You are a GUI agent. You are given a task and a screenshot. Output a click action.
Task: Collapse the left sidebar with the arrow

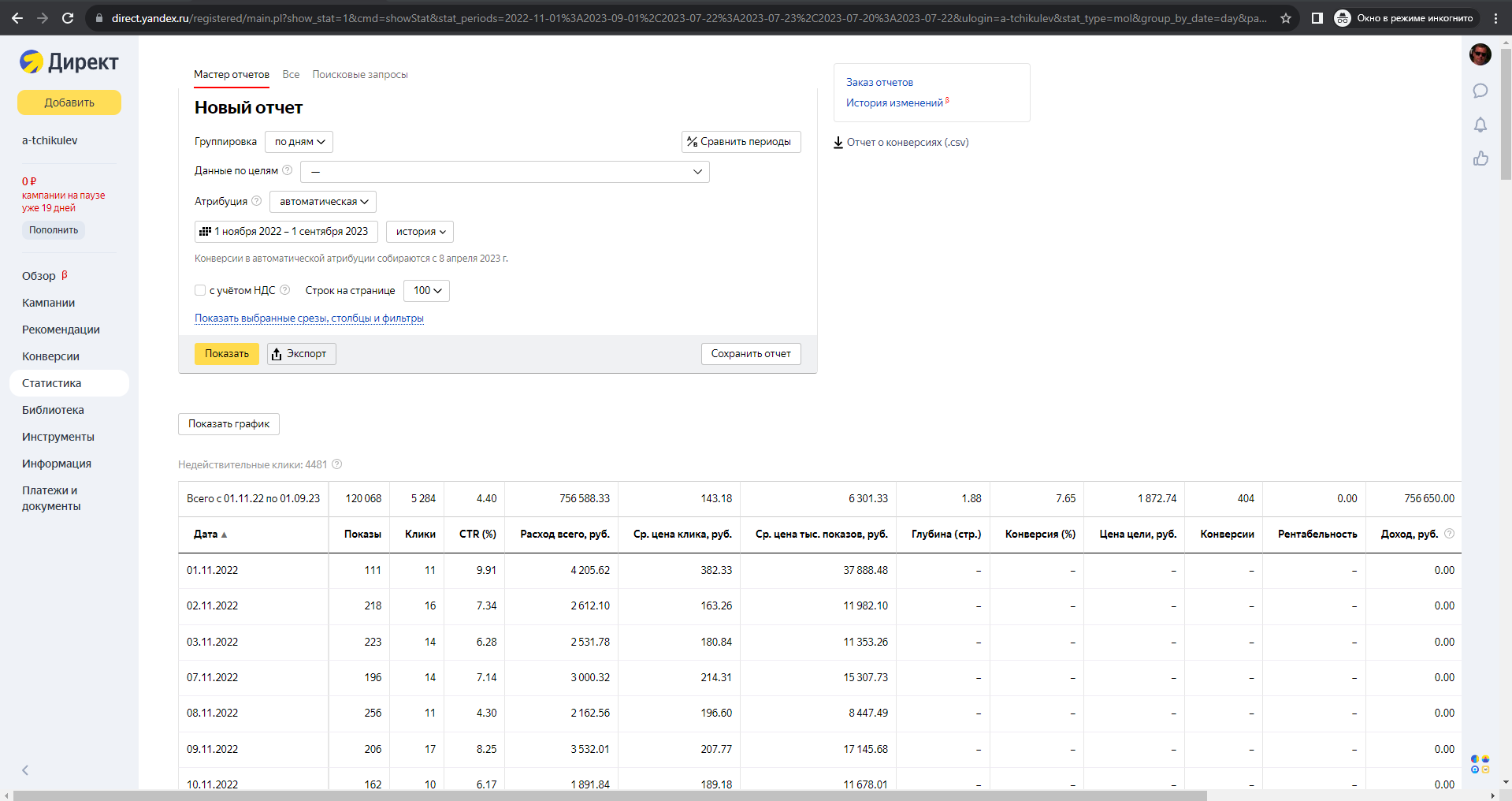25,770
